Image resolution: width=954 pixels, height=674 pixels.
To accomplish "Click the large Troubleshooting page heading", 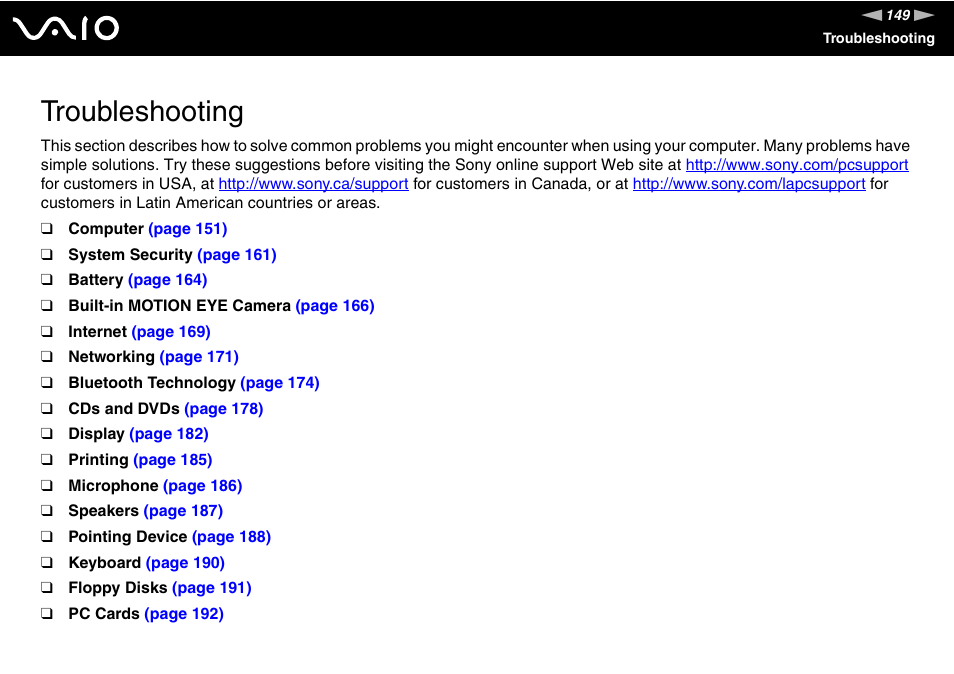I will [142, 112].
